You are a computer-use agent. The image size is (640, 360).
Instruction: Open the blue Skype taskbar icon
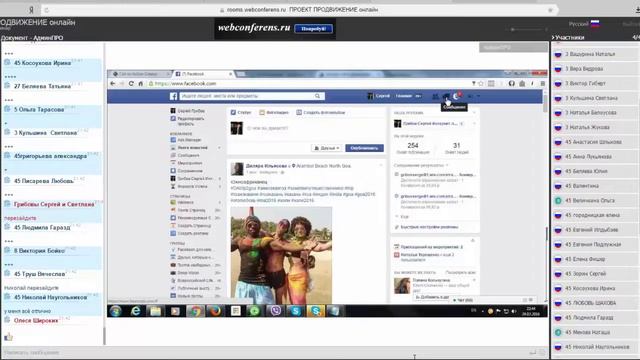point(296,311)
